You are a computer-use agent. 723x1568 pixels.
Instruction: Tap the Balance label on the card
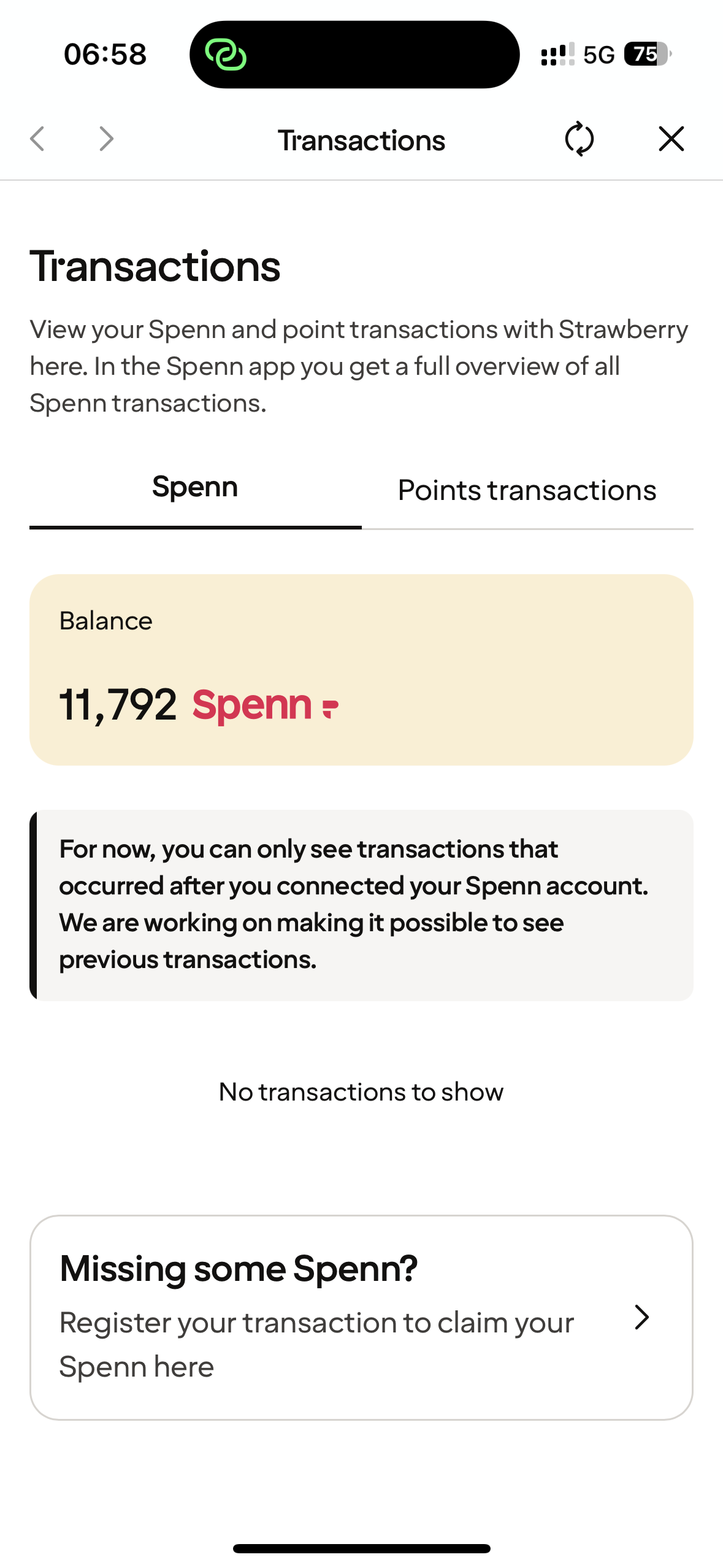(105, 621)
